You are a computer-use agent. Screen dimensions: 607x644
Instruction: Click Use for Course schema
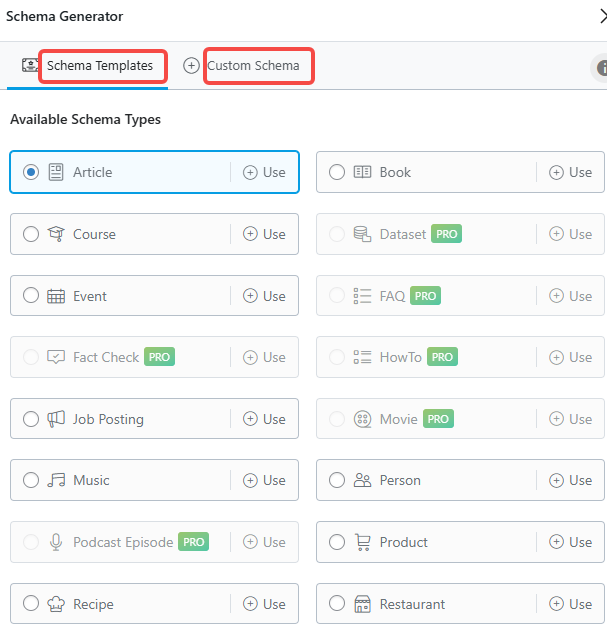tap(264, 234)
